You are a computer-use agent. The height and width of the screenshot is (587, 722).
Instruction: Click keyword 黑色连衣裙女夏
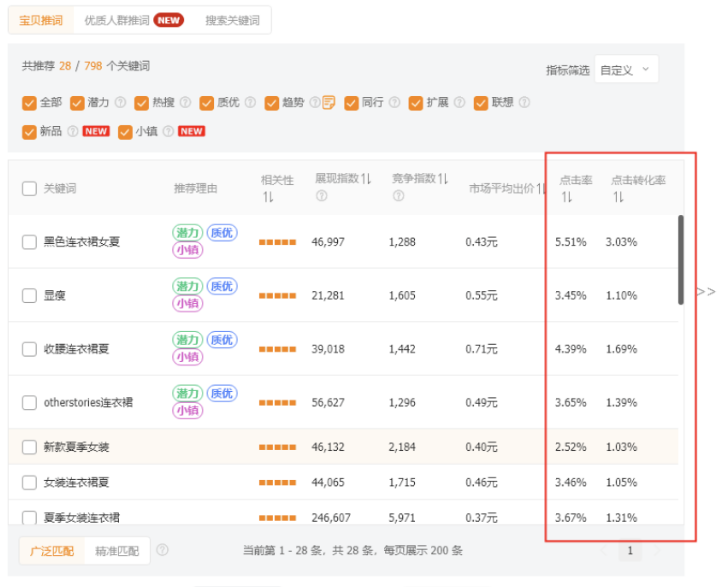click(x=82, y=242)
